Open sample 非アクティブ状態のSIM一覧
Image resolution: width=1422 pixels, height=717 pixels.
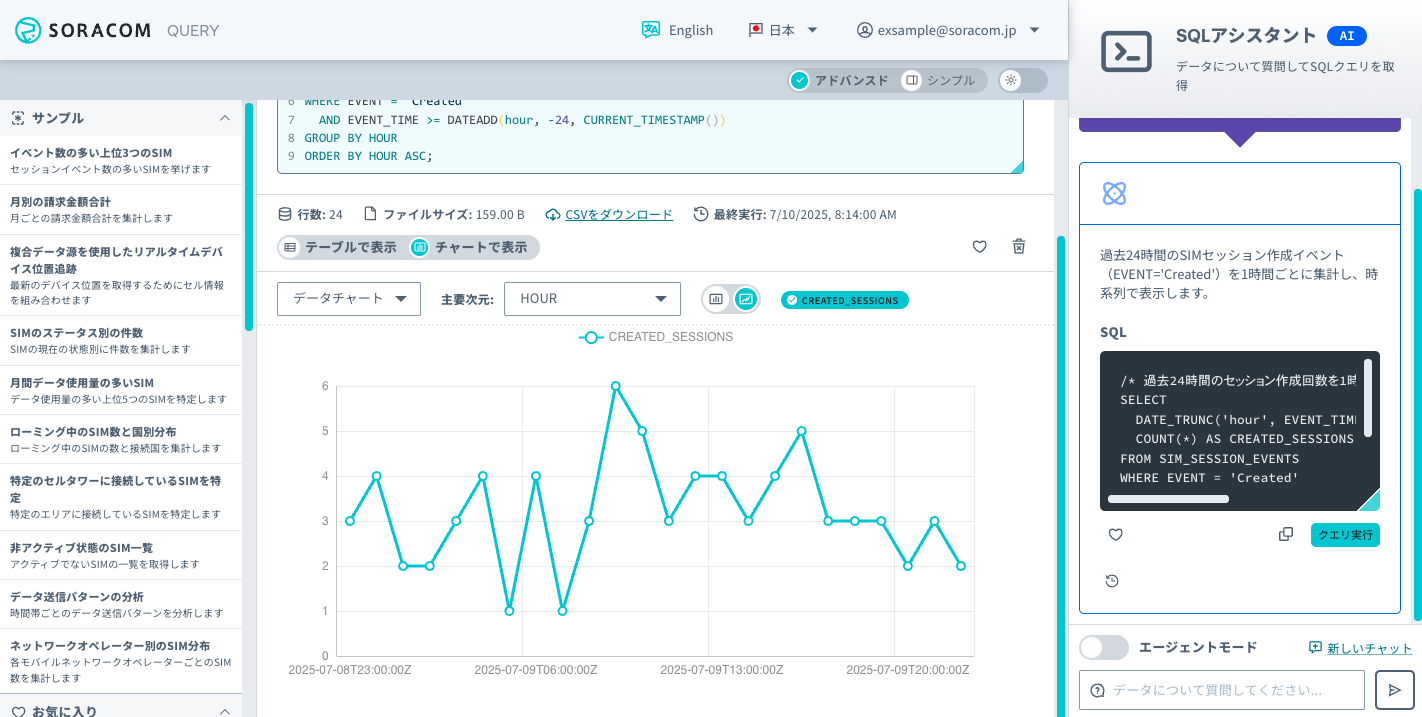pyautogui.click(x=121, y=555)
